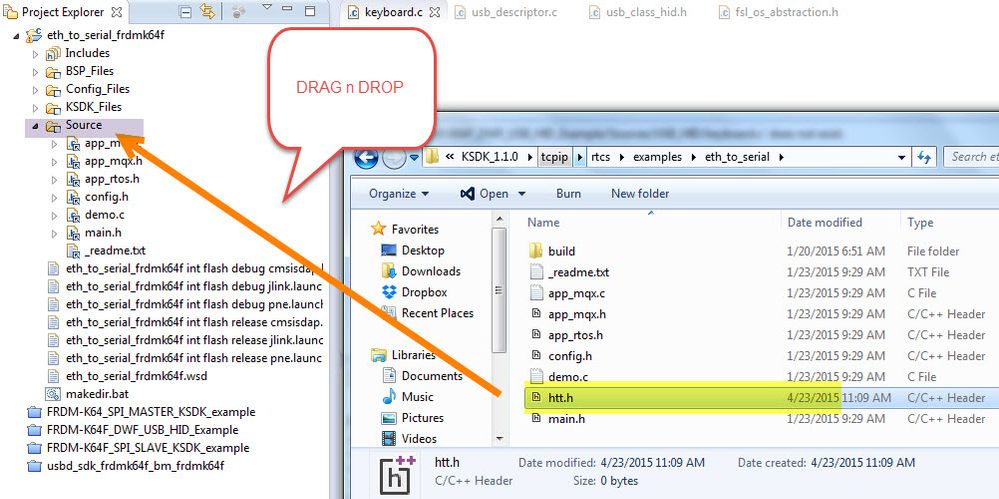Open address bar history dropdown in Explorer
This screenshot has height=499, width=999.
[x=901, y=157]
